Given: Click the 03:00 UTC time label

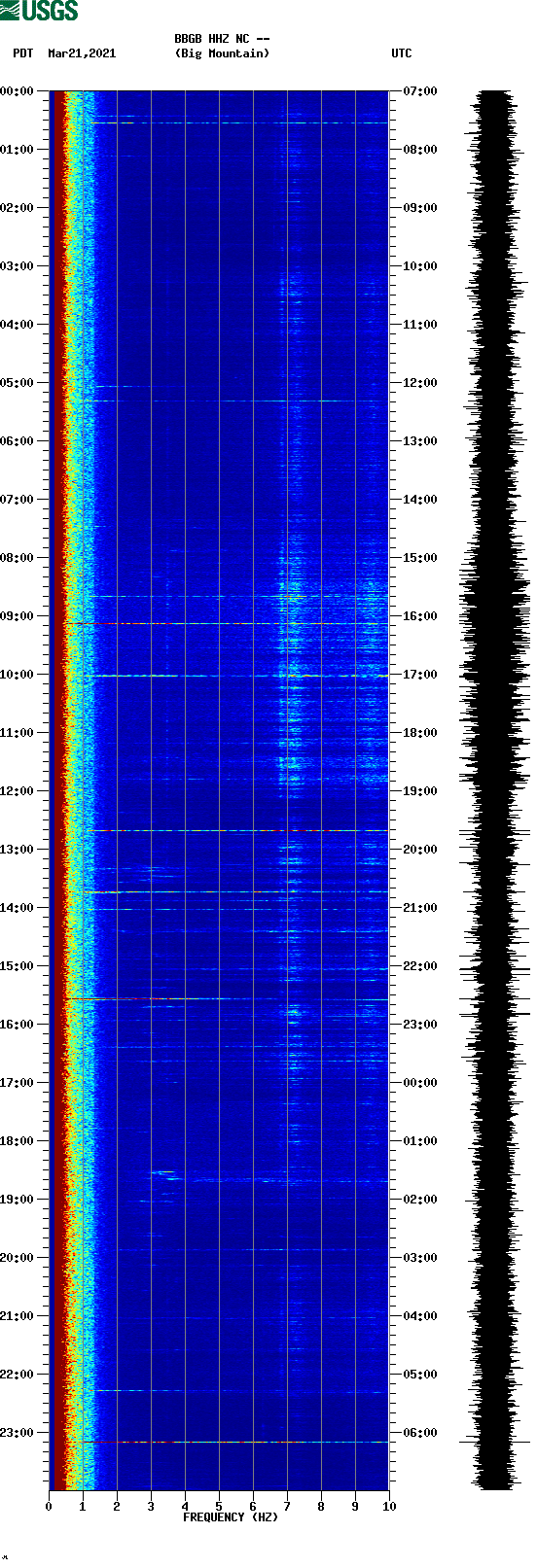Looking at the screenshot, I should (x=420, y=1258).
